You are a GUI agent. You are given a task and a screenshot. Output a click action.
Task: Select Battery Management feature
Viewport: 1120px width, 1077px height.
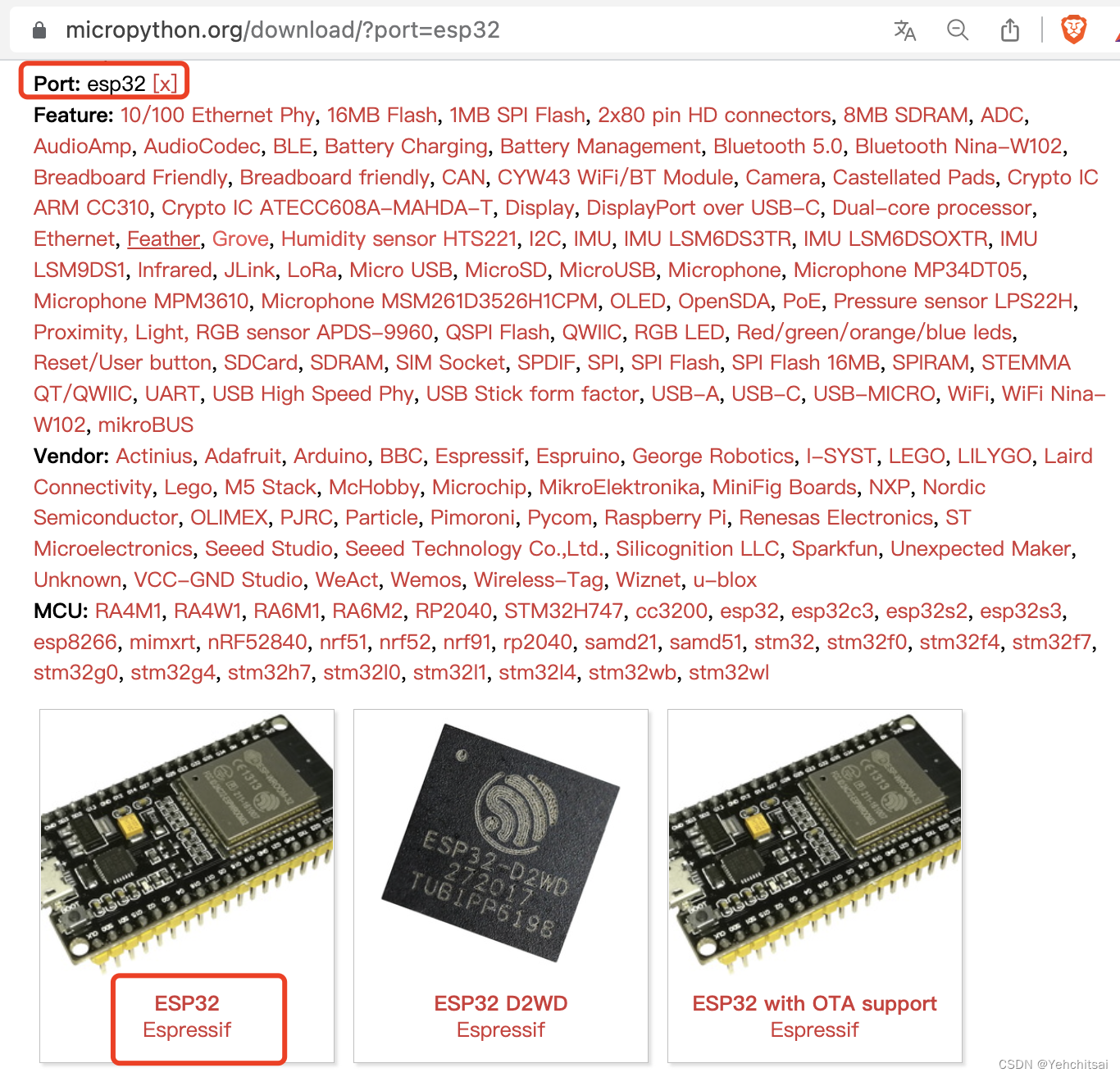tap(601, 147)
